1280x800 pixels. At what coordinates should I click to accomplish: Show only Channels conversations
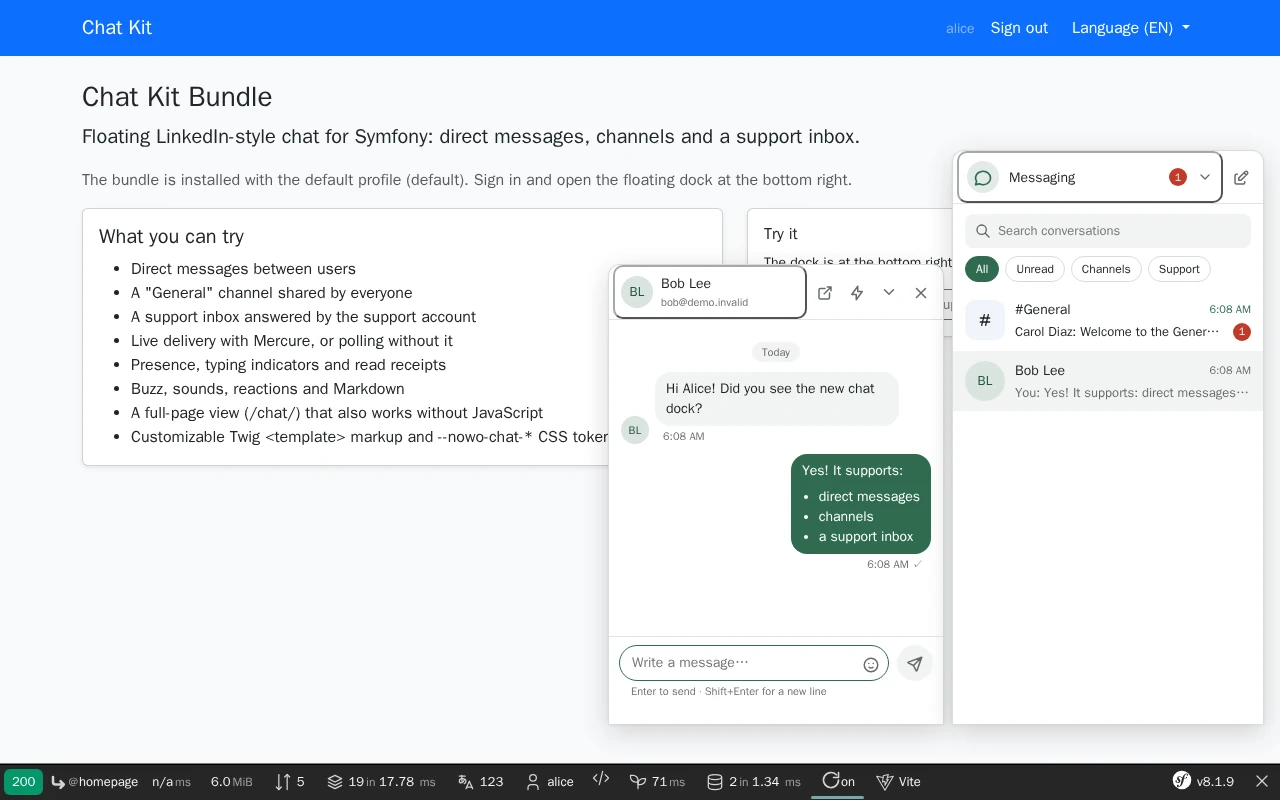coord(1106,269)
